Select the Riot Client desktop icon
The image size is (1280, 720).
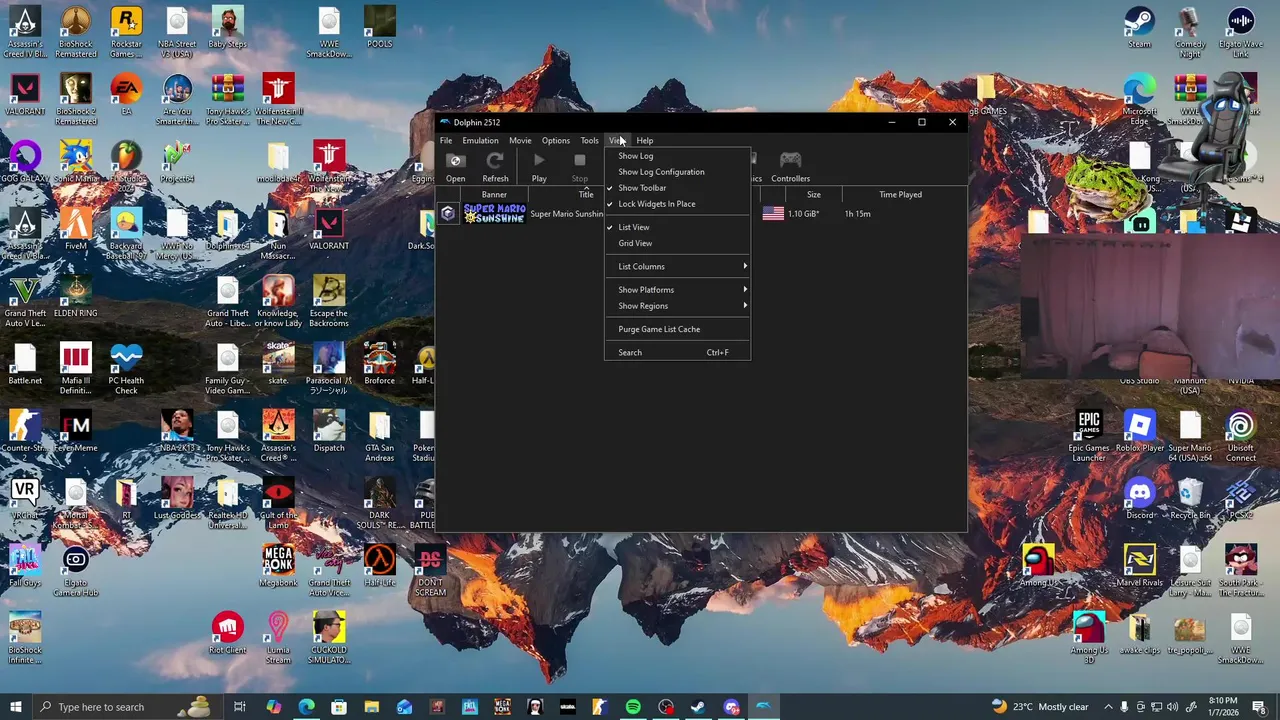pos(228,634)
